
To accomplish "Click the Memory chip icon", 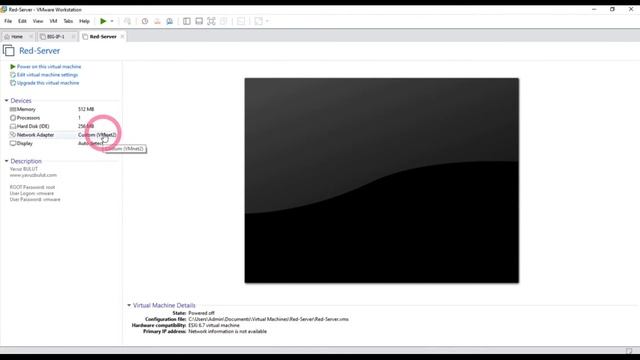I will [x=13, y=109].
